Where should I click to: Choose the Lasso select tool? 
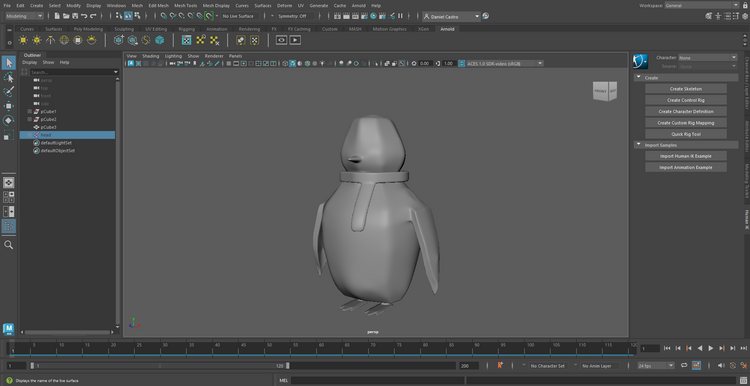tap(9, 77)
